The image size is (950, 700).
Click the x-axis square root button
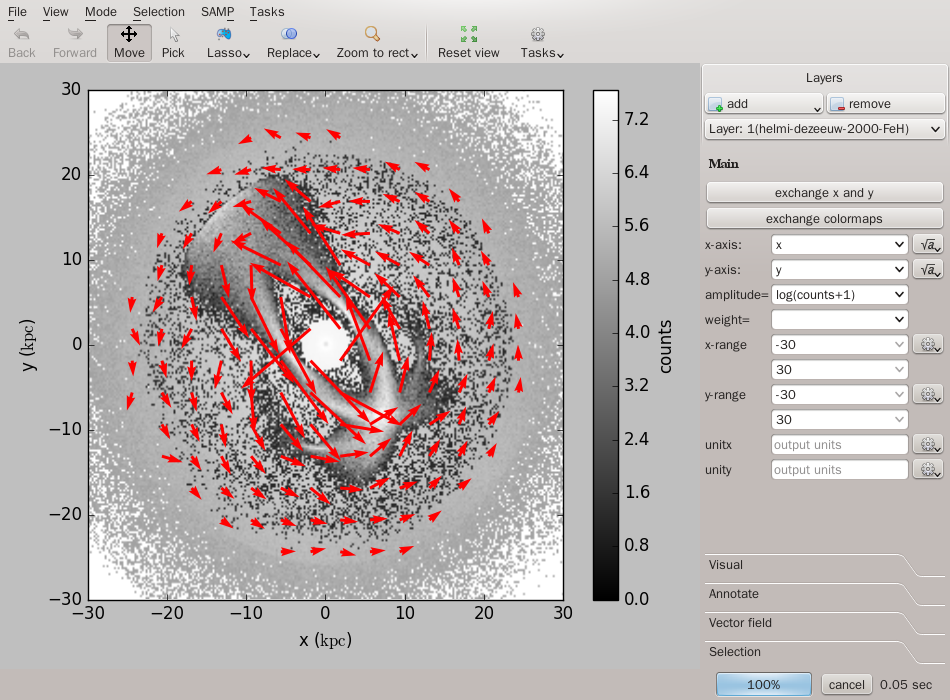[928, 244]
